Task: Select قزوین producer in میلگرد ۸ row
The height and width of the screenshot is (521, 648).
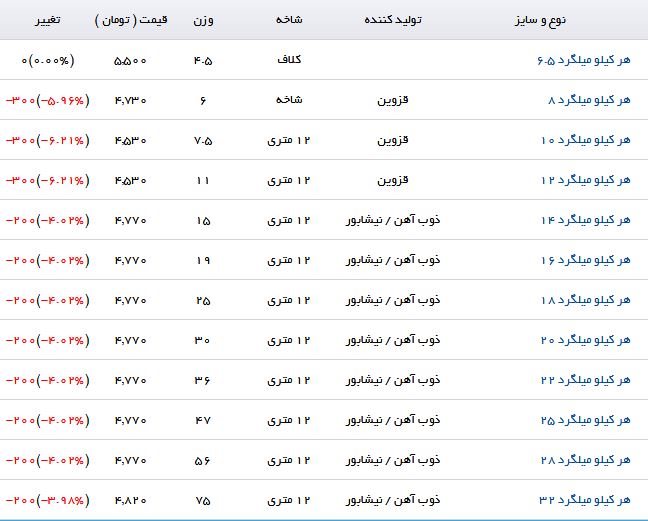Action: tap(393, 100)
